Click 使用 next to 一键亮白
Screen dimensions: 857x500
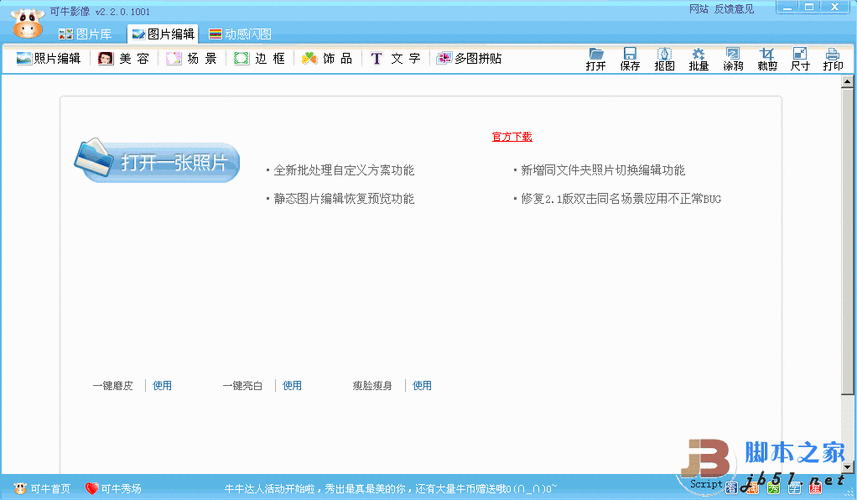(292, 385)
